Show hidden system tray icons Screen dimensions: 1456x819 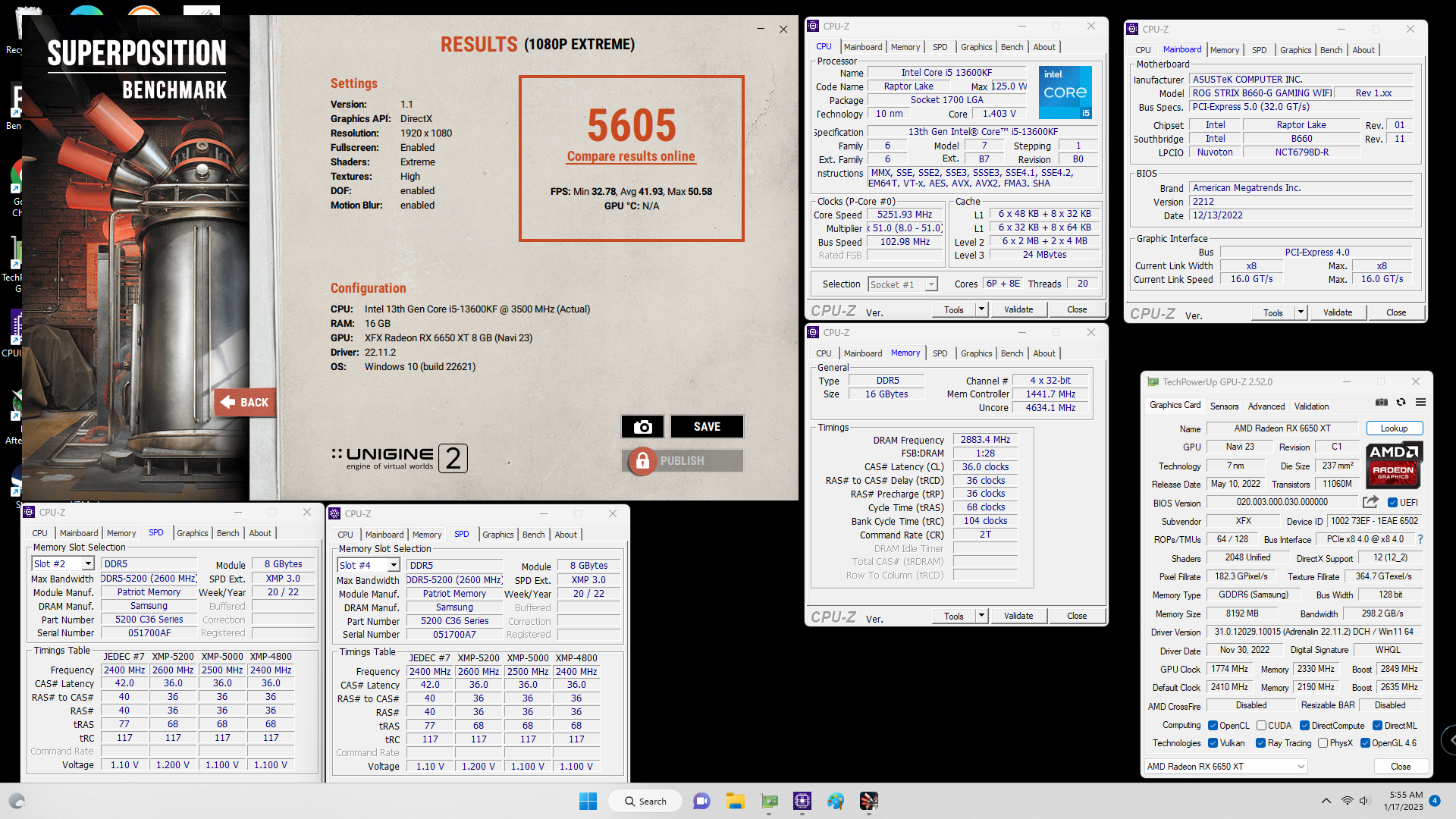coord(1326,801)
